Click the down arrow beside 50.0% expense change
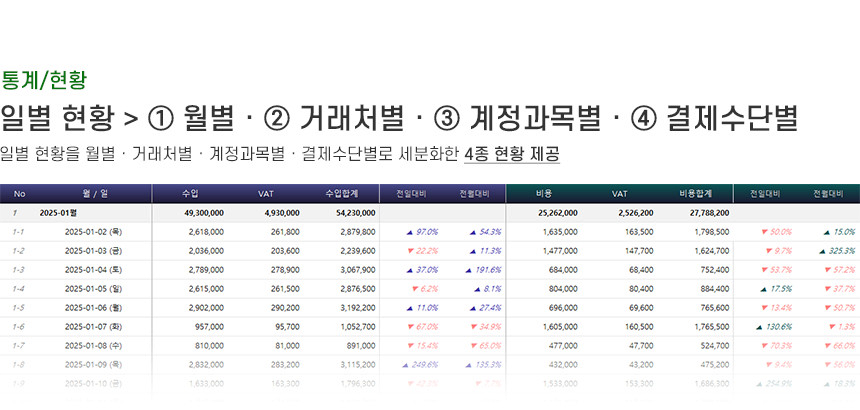860x410 pixels. (765, 231)
